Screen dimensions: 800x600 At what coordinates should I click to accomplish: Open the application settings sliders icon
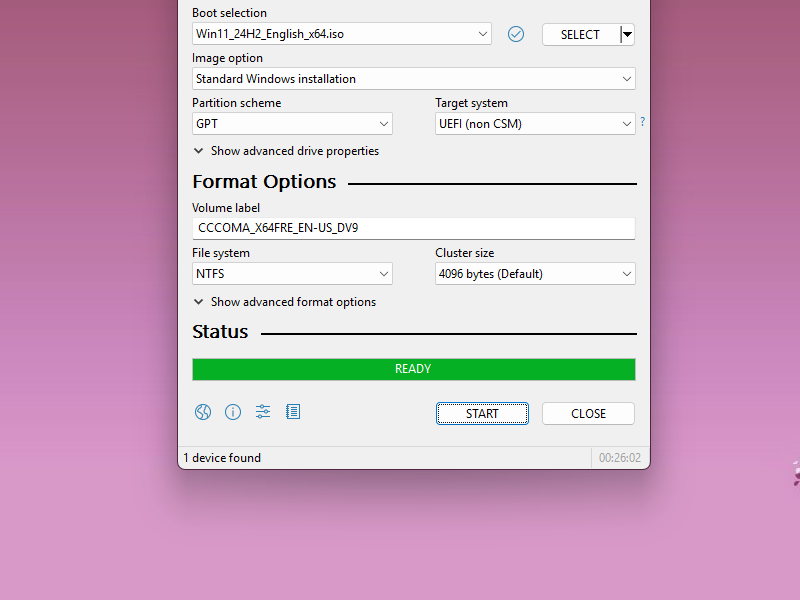click(263, 412)
